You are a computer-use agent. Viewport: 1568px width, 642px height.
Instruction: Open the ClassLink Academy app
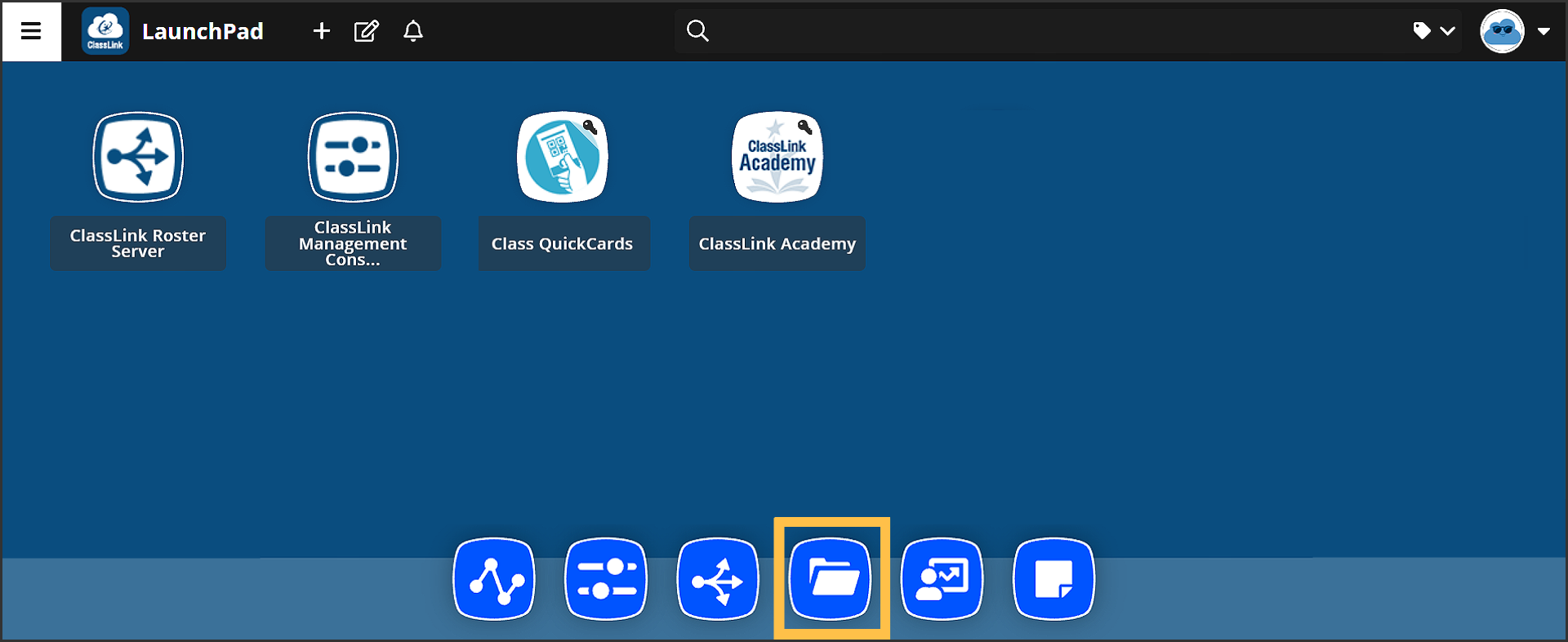tap(777, 157)
